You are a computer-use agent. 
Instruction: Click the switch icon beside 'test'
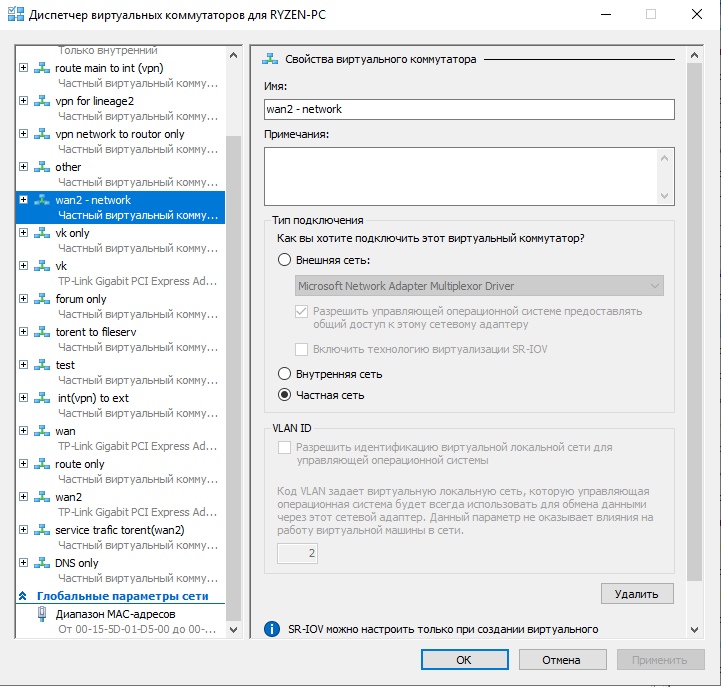[42, 365]
